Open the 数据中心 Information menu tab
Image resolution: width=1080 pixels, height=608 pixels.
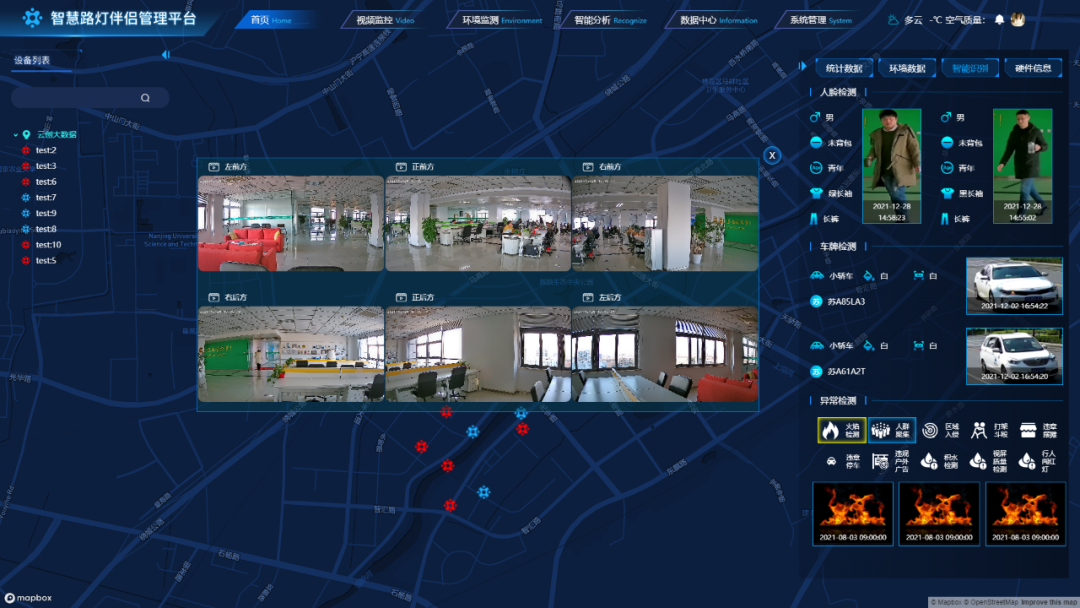click(x=718, y=20)
